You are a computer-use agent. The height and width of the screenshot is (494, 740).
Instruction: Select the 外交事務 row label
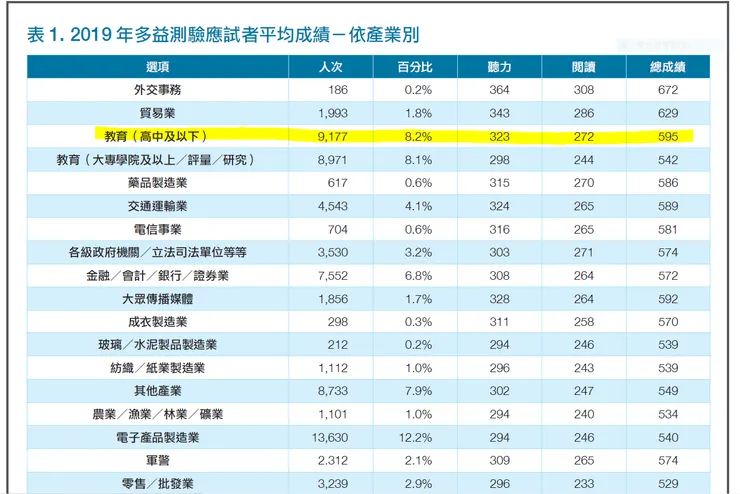(x=158, y=90)
